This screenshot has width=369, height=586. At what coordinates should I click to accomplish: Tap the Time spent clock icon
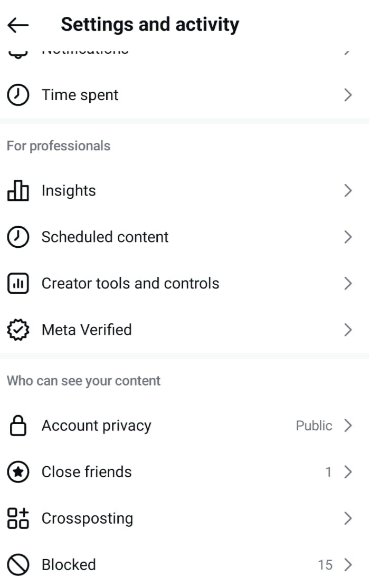tap(18, 95)
